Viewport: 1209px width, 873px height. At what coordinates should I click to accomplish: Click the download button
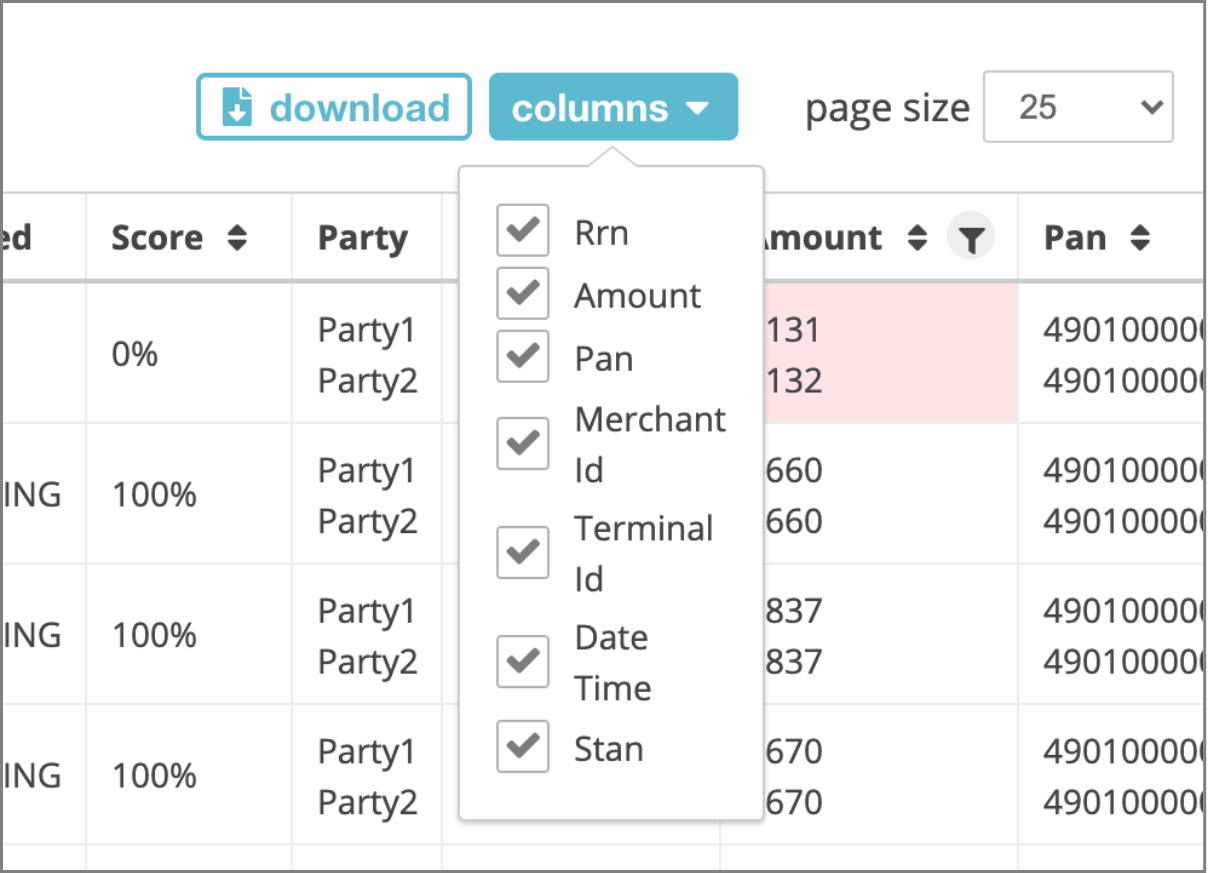pos(334,106)
